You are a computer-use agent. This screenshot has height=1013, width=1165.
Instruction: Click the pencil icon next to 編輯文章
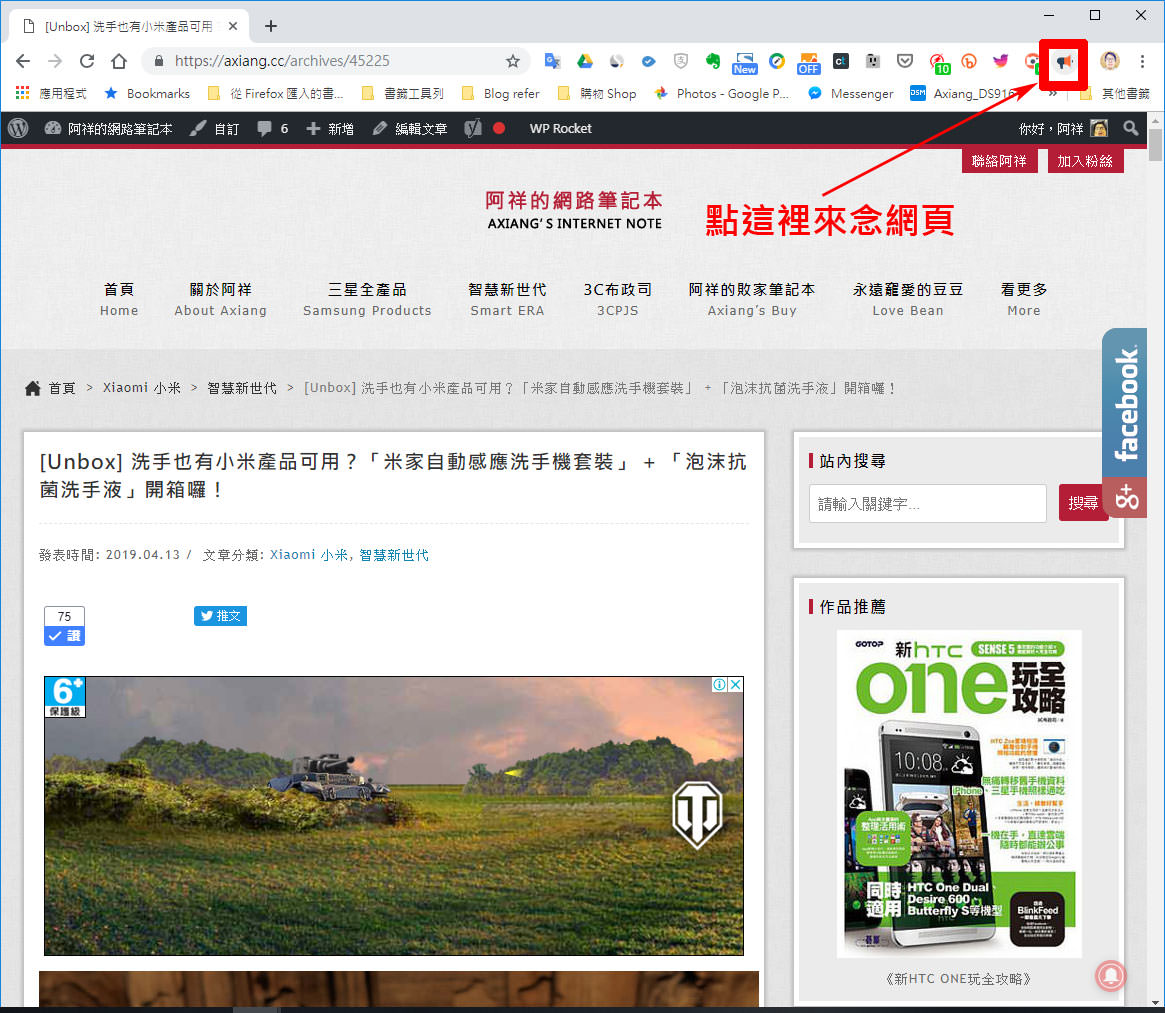click(x=378, y=128)
